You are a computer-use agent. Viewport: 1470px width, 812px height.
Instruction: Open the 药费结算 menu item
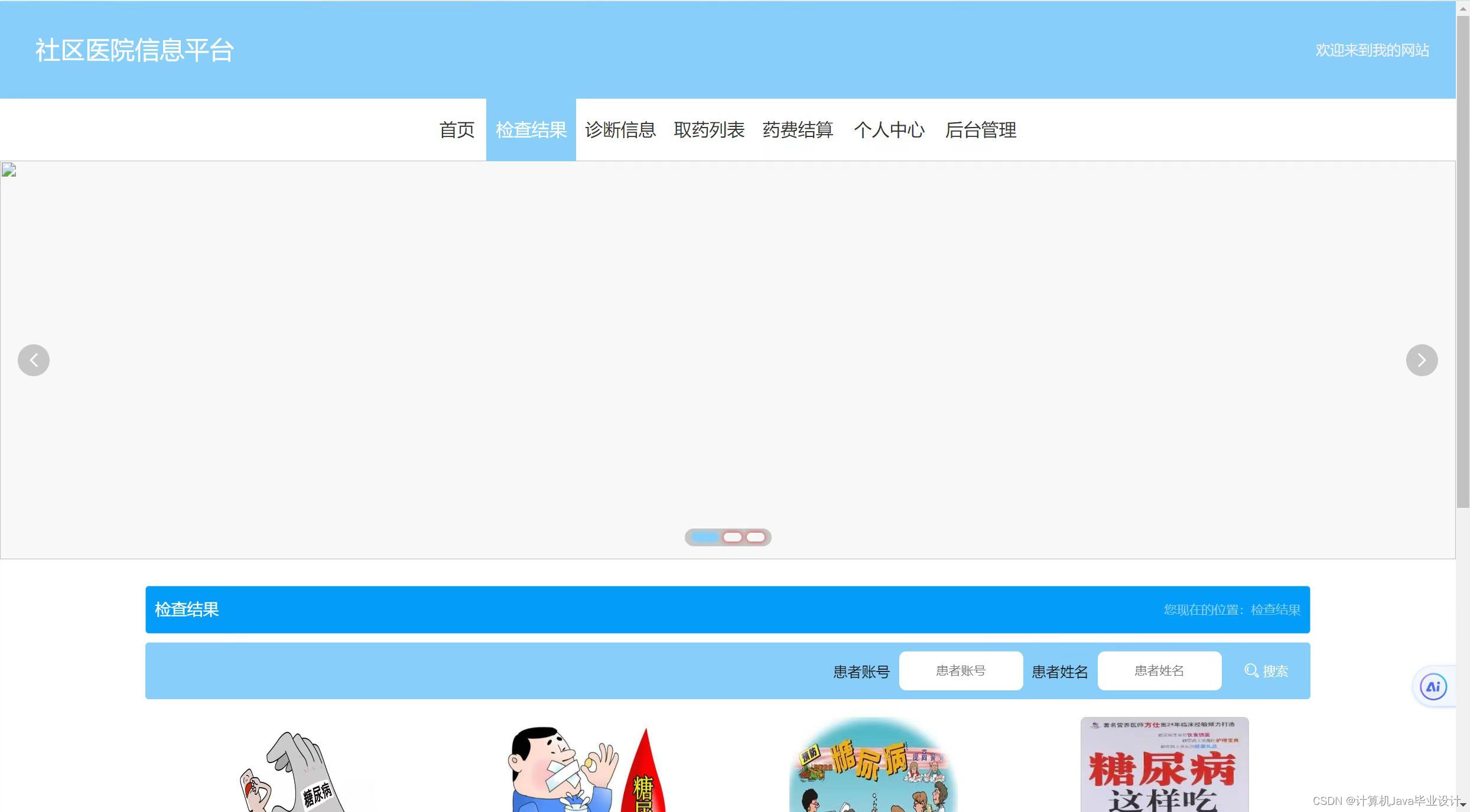pyautogui.click(x=798, y=130)
